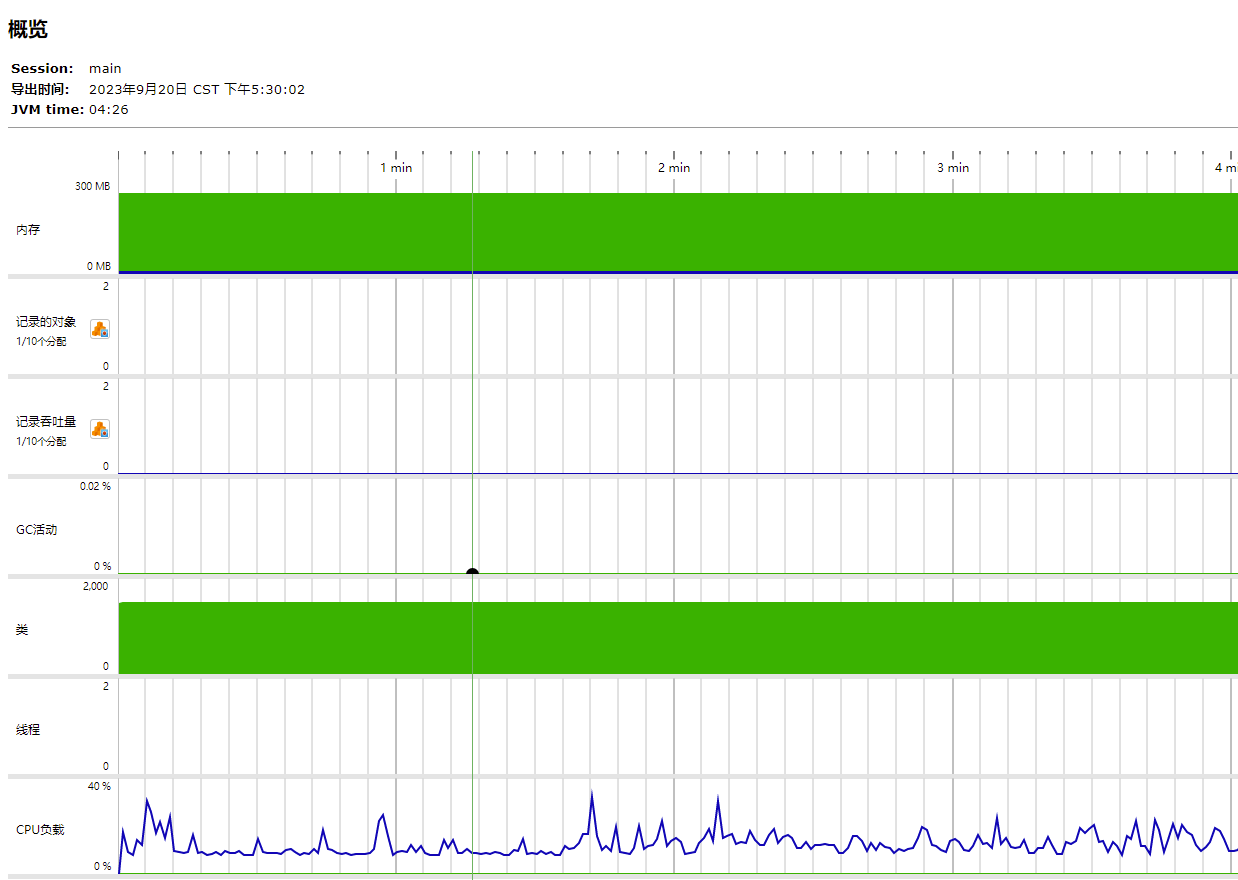Select the 1 min timeline label
Screen dimensions: 1238x880
(396, 168)
